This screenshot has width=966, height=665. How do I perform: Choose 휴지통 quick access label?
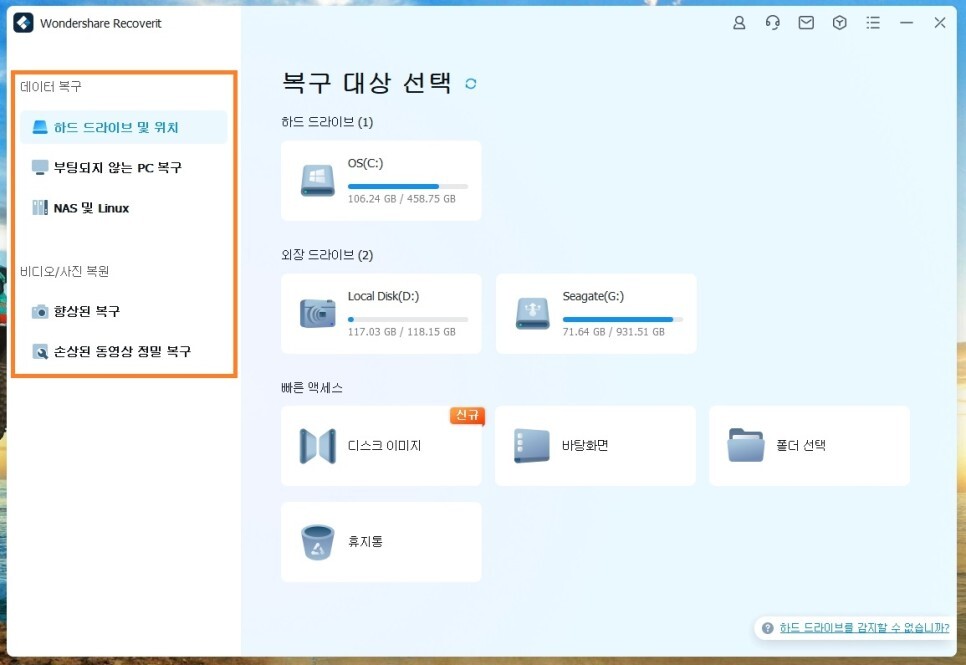tap(365, 541)
